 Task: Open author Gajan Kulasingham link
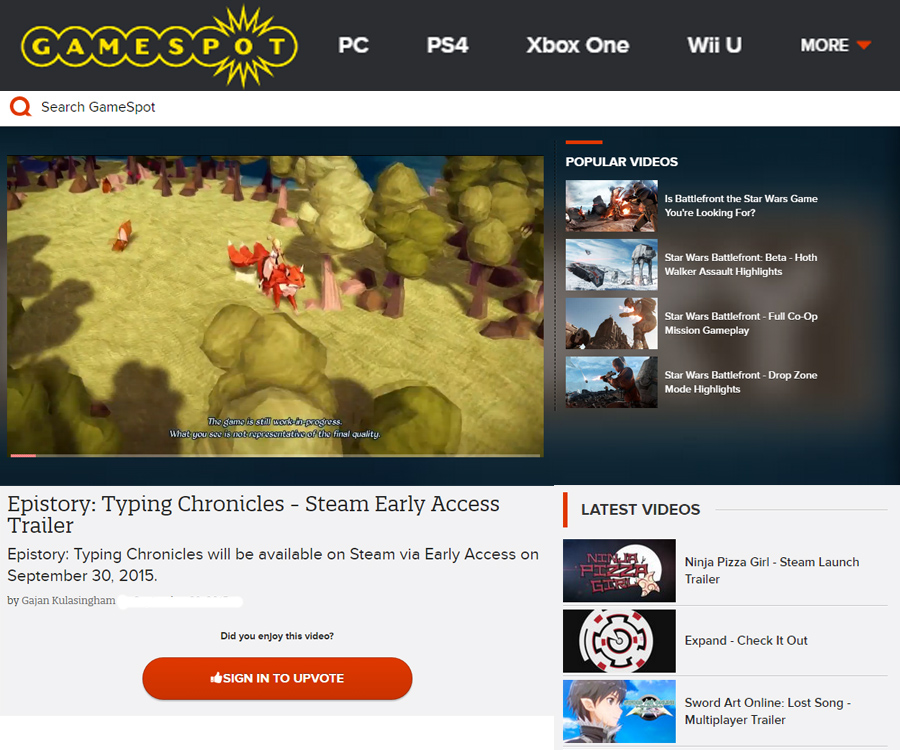[x=68, y=600]
